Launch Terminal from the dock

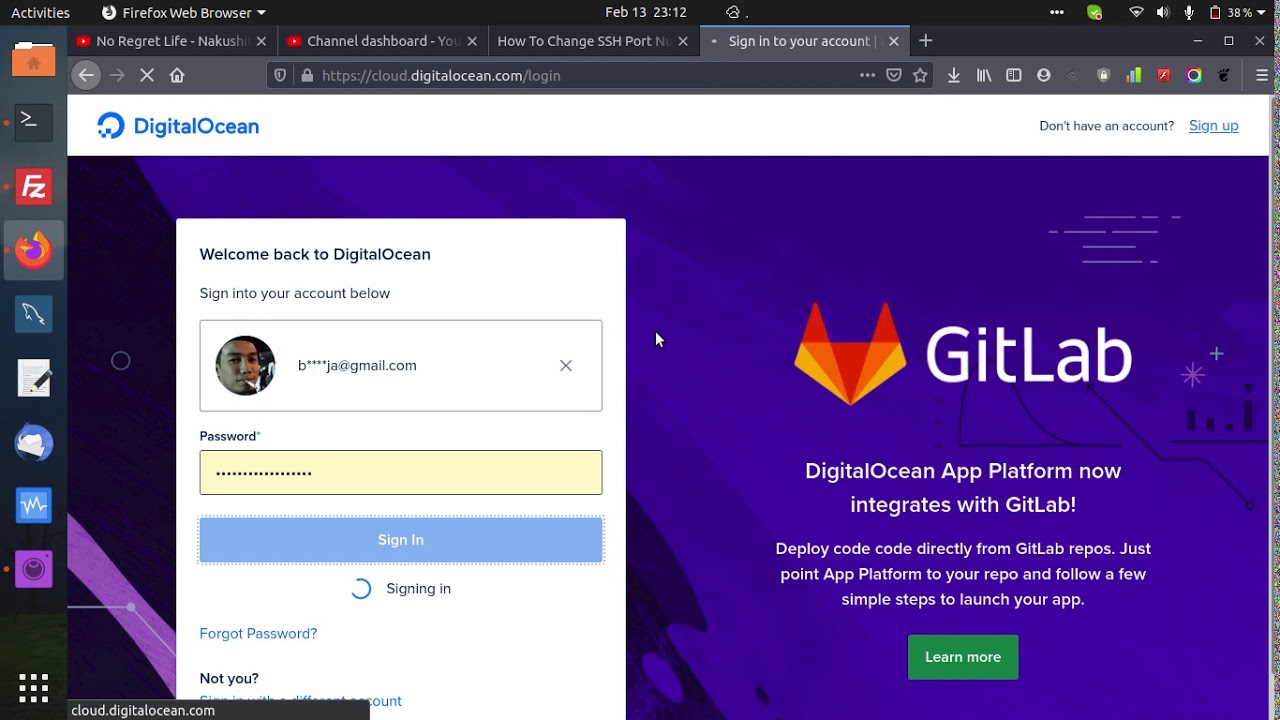(34, 122)
